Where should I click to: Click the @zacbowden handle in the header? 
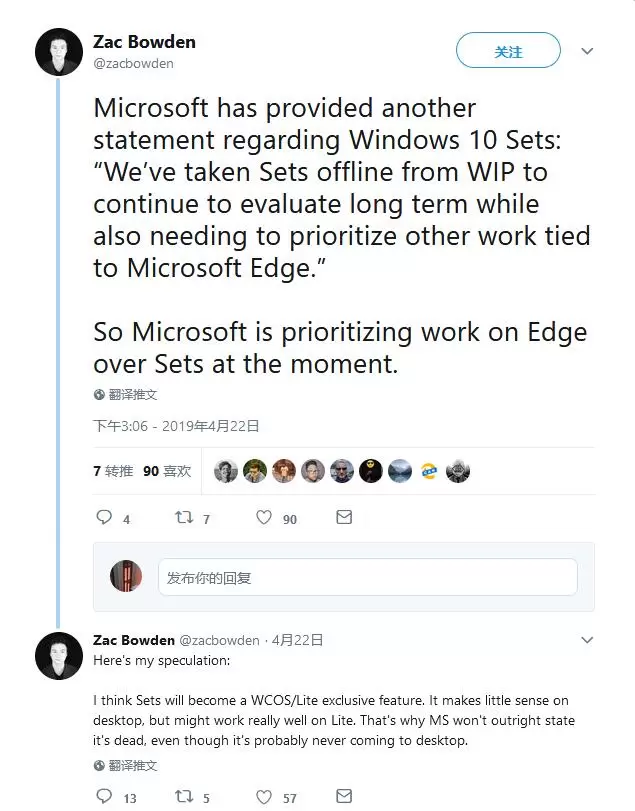click(x=133, y=64)
